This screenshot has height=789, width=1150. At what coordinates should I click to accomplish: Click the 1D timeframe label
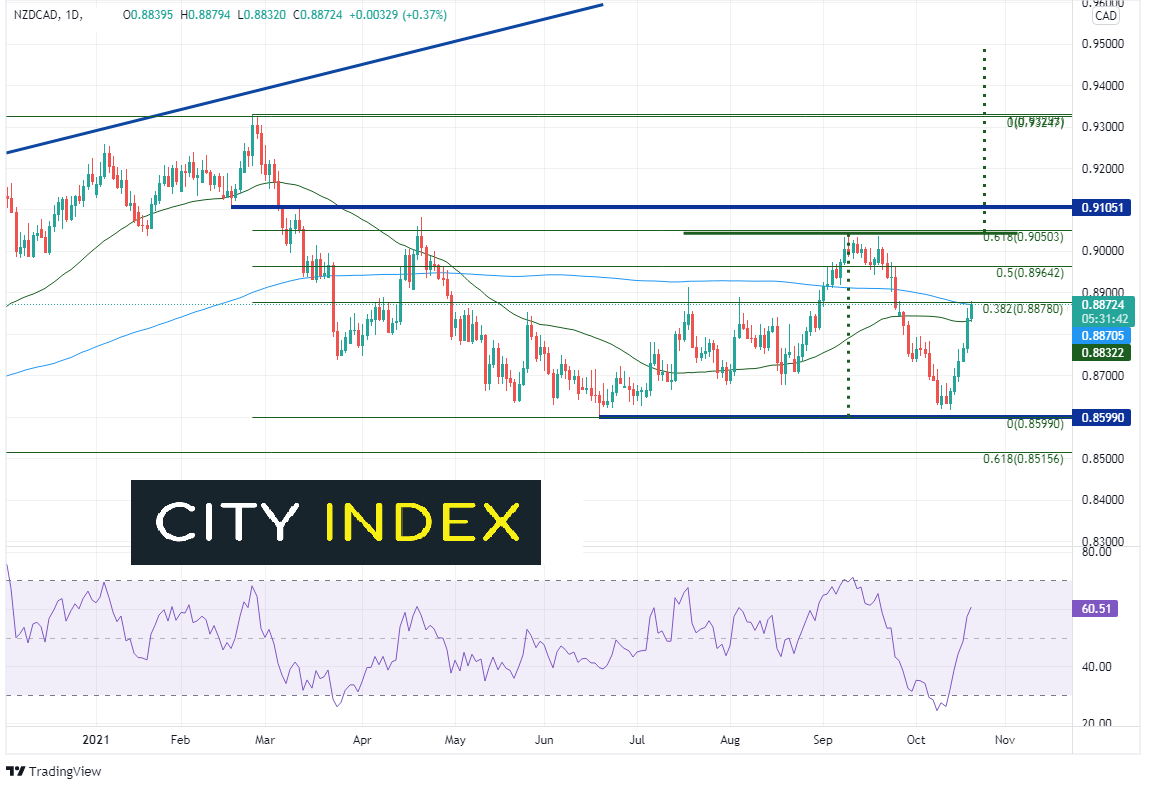pyautogui.click(x=73, y=15)
